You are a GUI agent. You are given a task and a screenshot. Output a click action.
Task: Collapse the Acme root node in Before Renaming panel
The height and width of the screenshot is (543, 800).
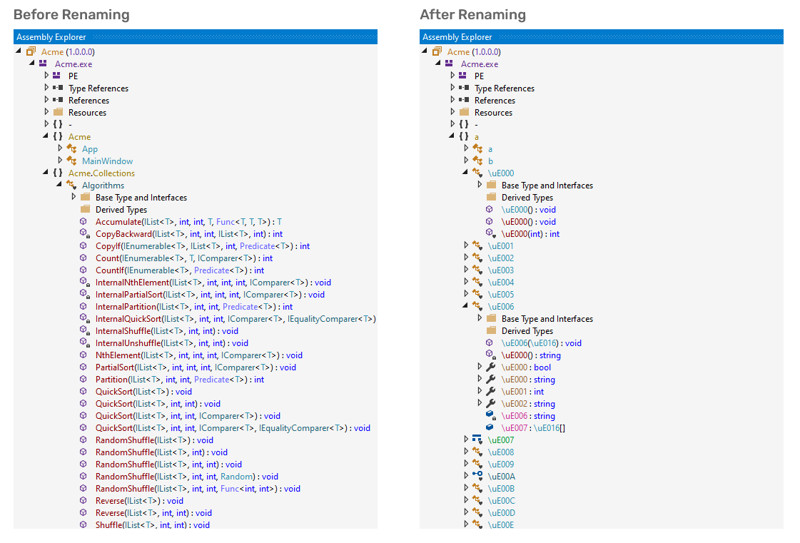[x=18, y=51]
